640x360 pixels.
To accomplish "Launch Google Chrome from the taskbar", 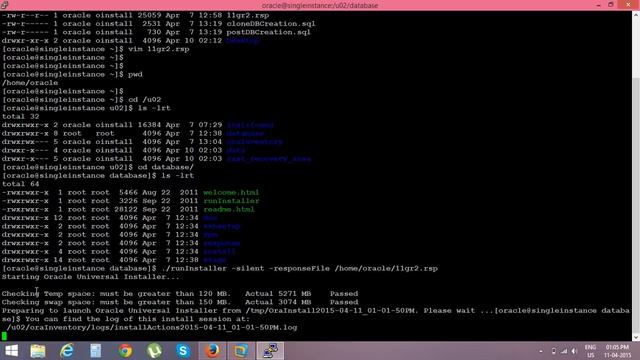I will coord(125,351).
